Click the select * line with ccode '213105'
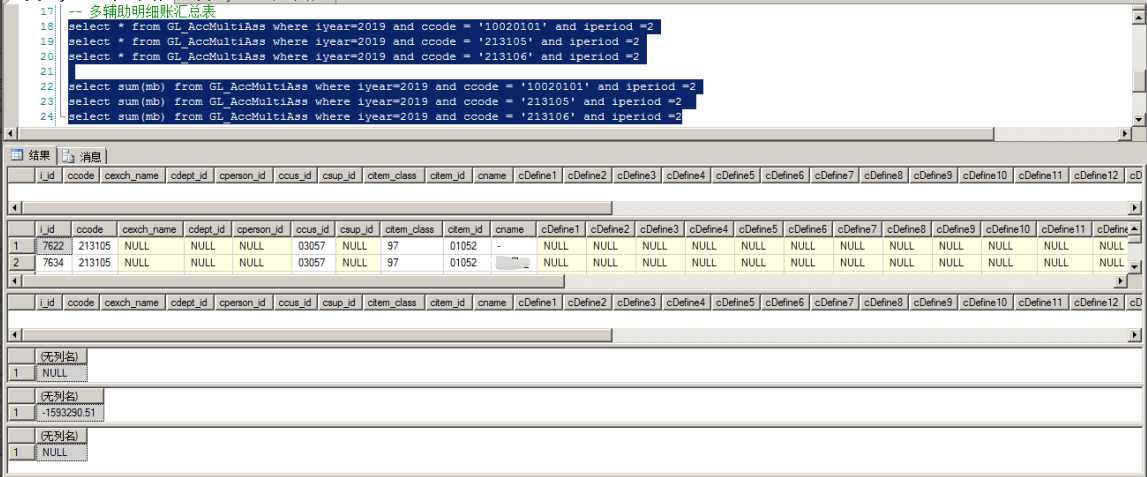The height and width of the screenshot is (477, 1147). point(358,42)
